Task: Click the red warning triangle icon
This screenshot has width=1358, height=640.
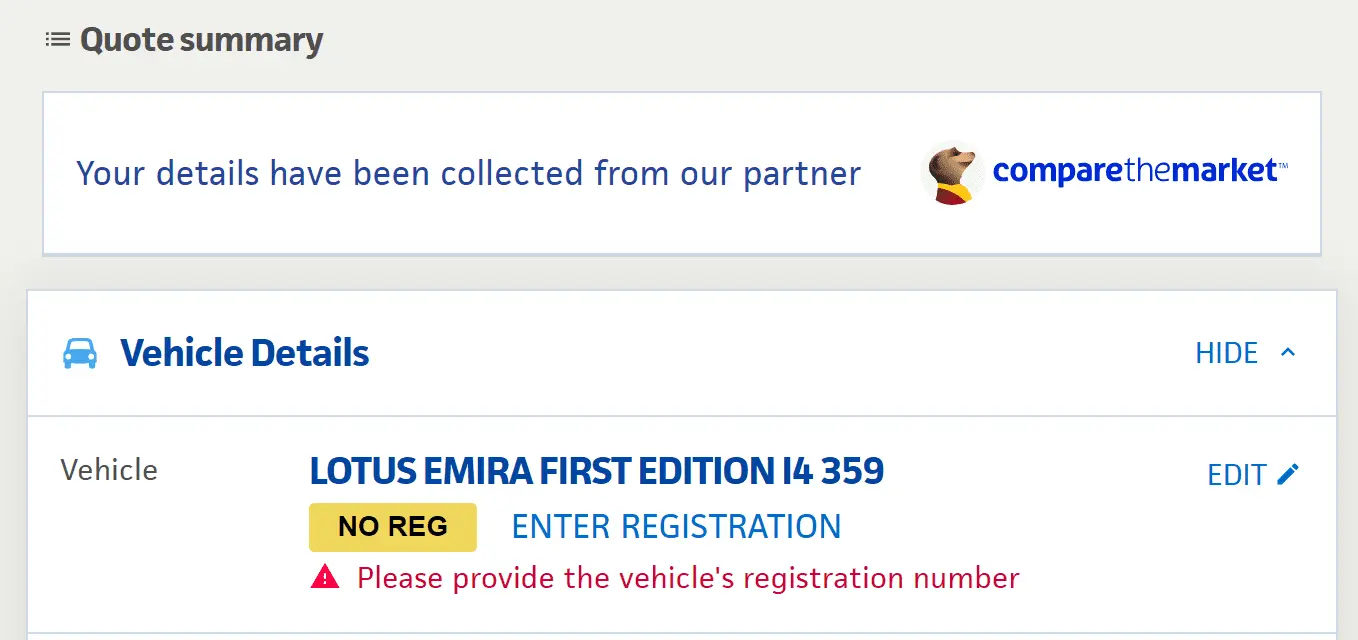Action: [x=325, y=577]
